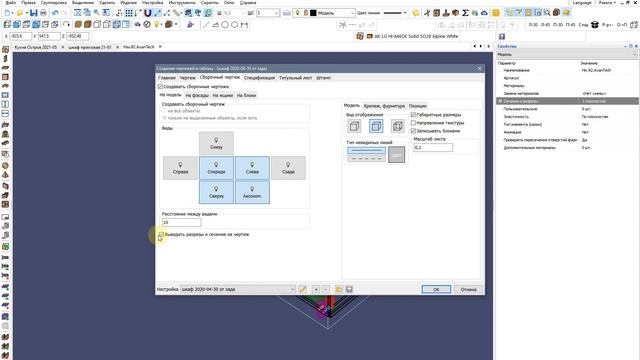
Task: Open the dropdown arrow next to Open folder icon
Action: click(x=26, y=13)
